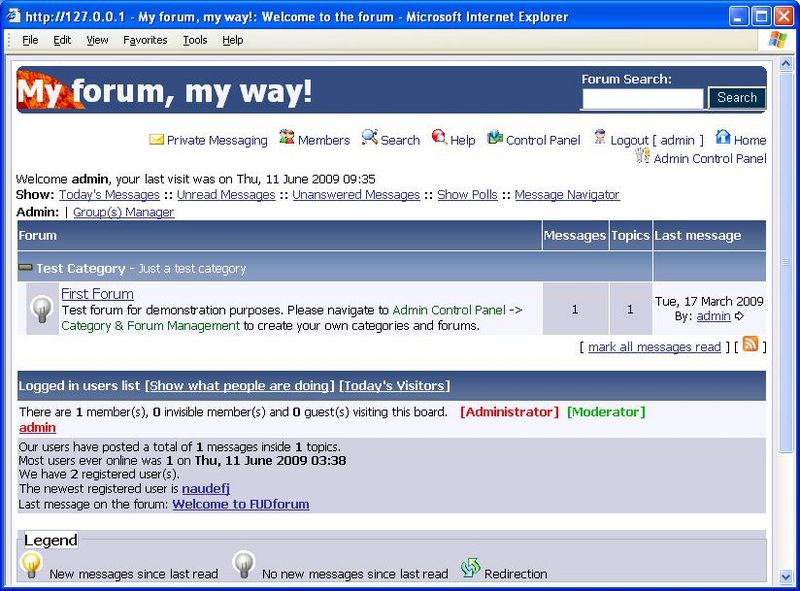The height and width of the screenshot is (591, 800).
Task: Click the Logout user icon
Action: [600, 137]
